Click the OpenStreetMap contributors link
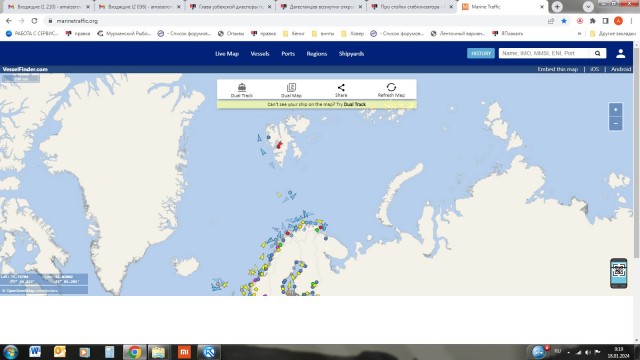This screenshot has width=640, height=360. tap(32, 291)
